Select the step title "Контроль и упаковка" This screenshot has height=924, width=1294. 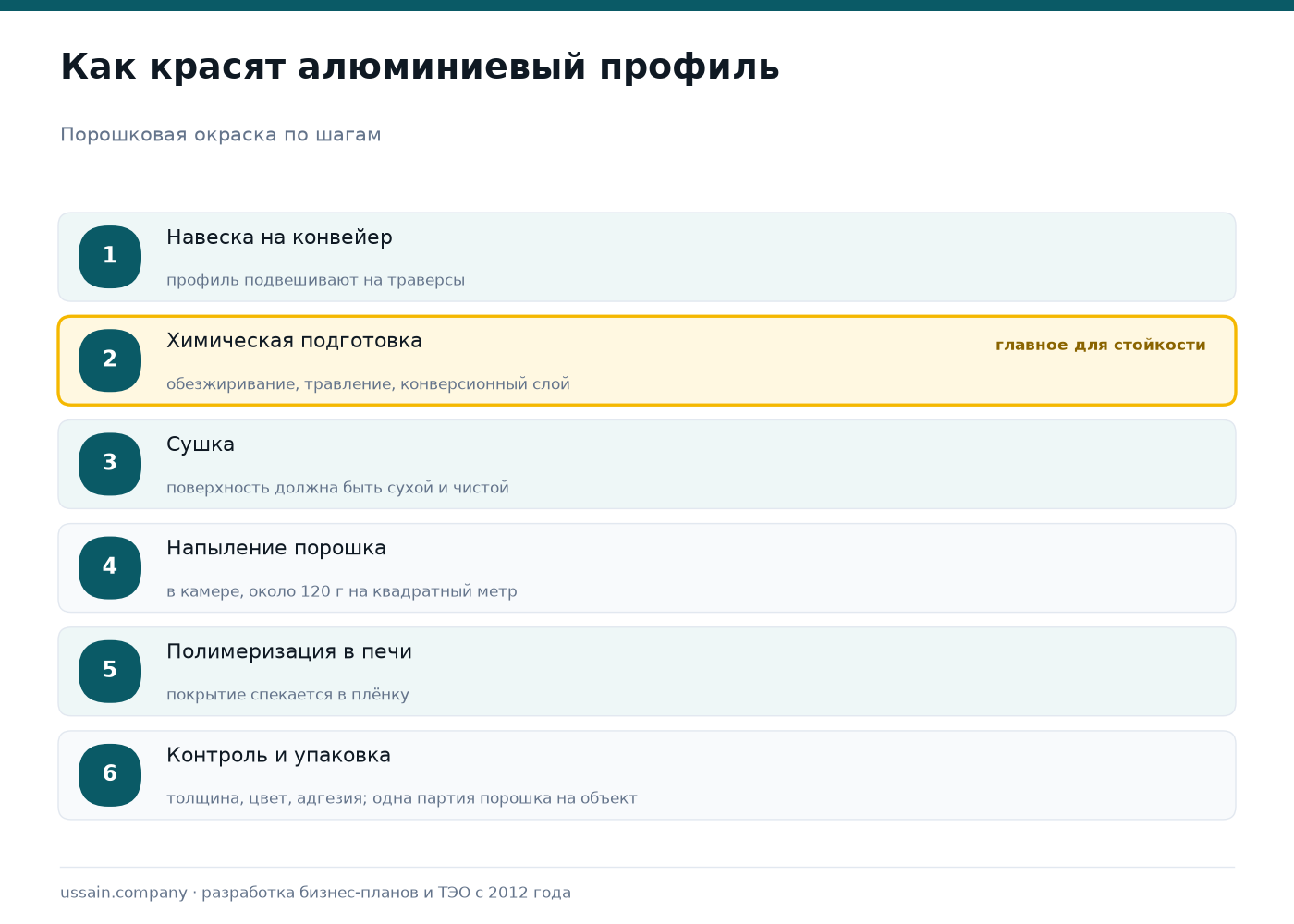point(278,755)
